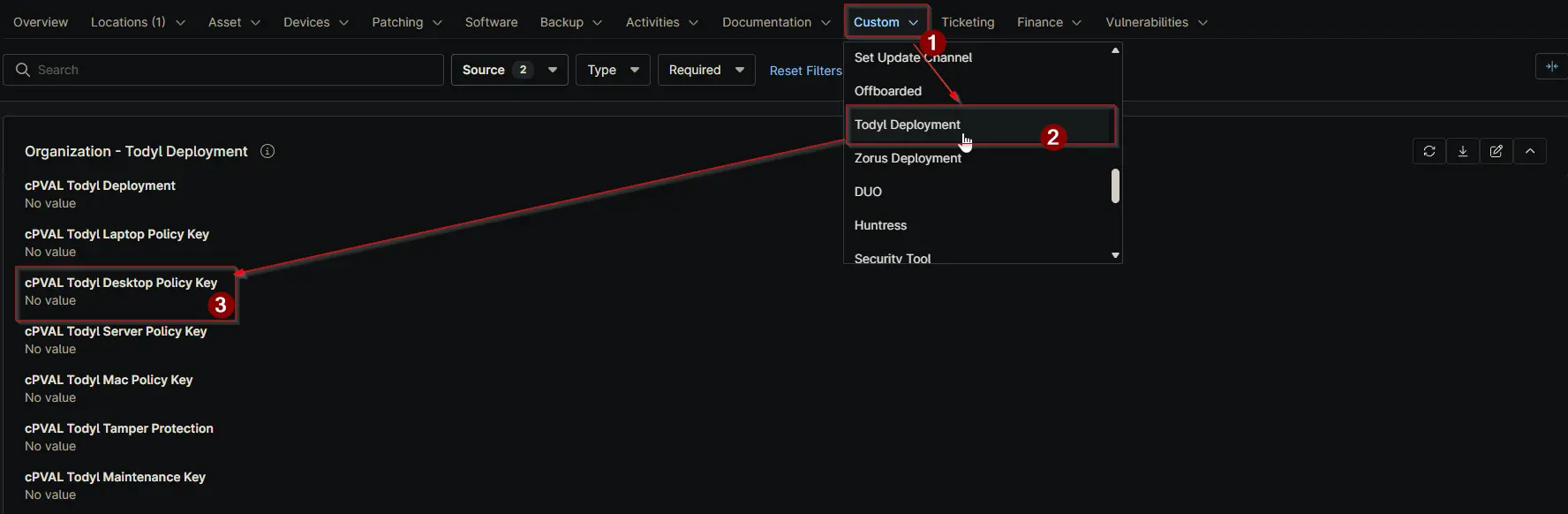
Task: Click the Reset Filters link
Action: point(805,71)
